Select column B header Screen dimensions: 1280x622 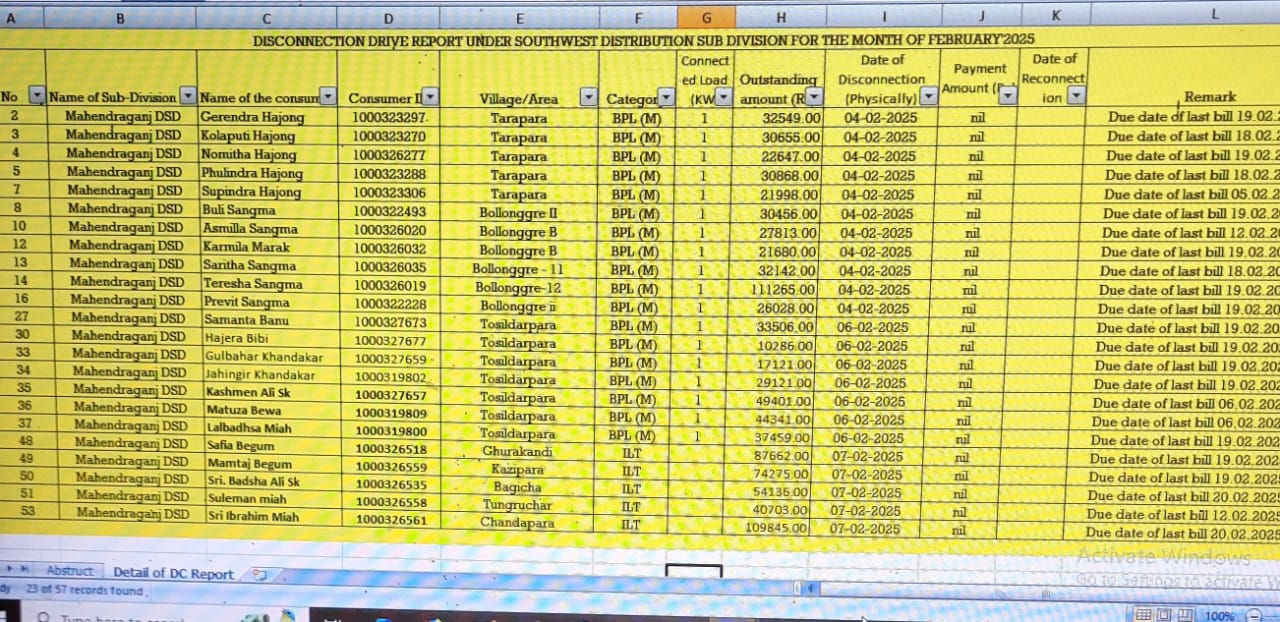tap(120, 17)
